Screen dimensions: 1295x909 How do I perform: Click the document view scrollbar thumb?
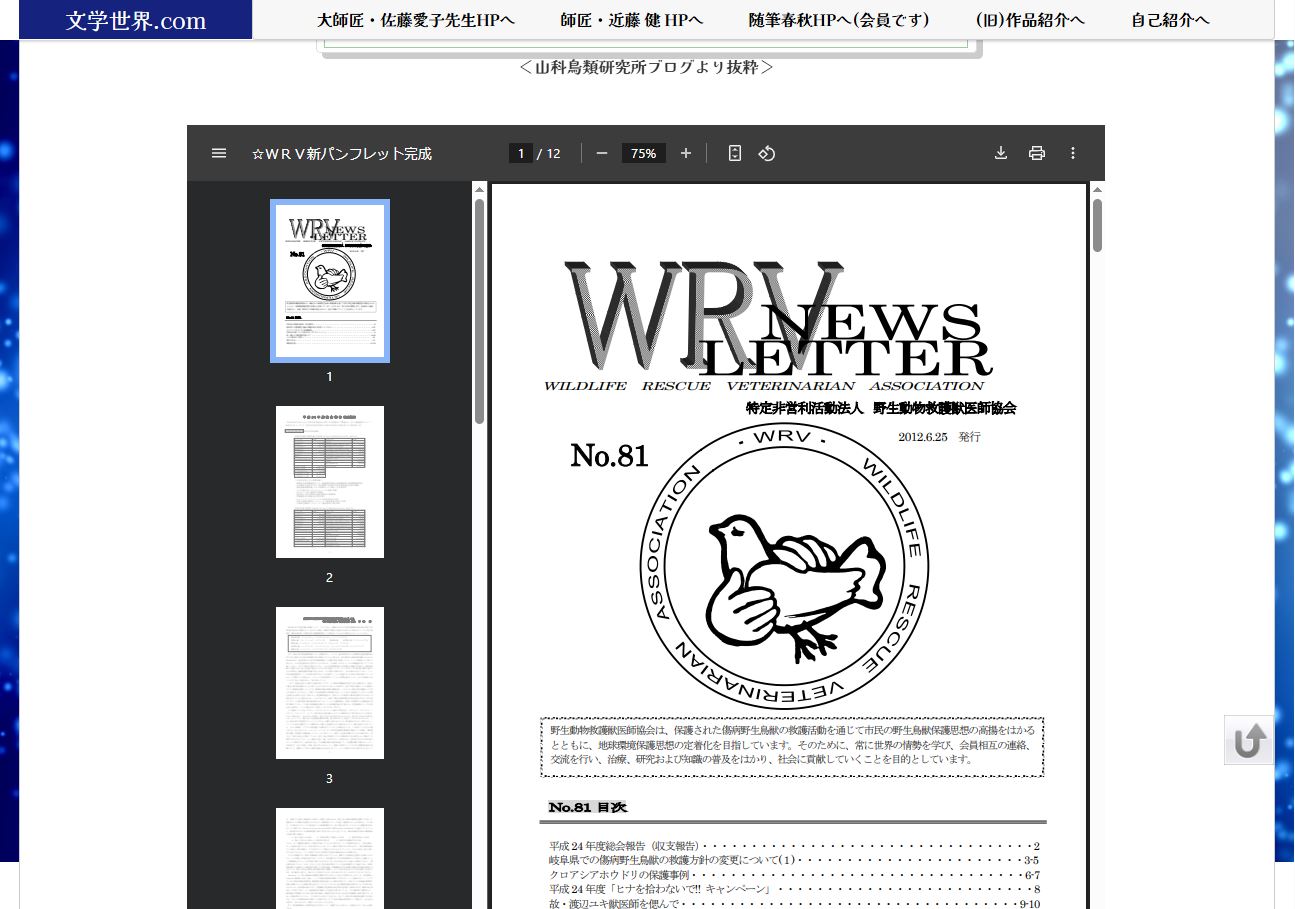tap(1097, 225)
